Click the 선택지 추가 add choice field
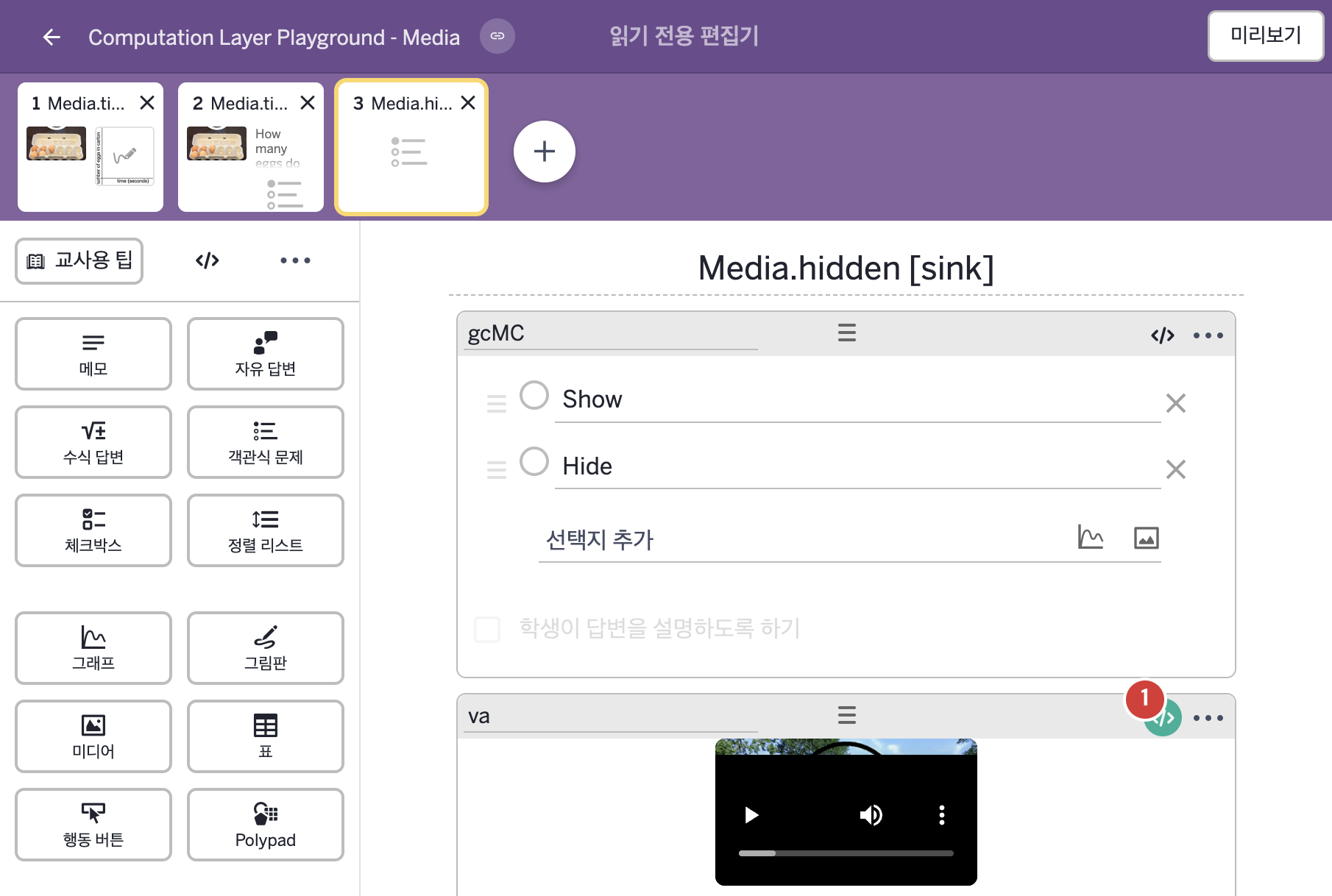Screen dimensions: 1332x896 (x=802, y=540)
